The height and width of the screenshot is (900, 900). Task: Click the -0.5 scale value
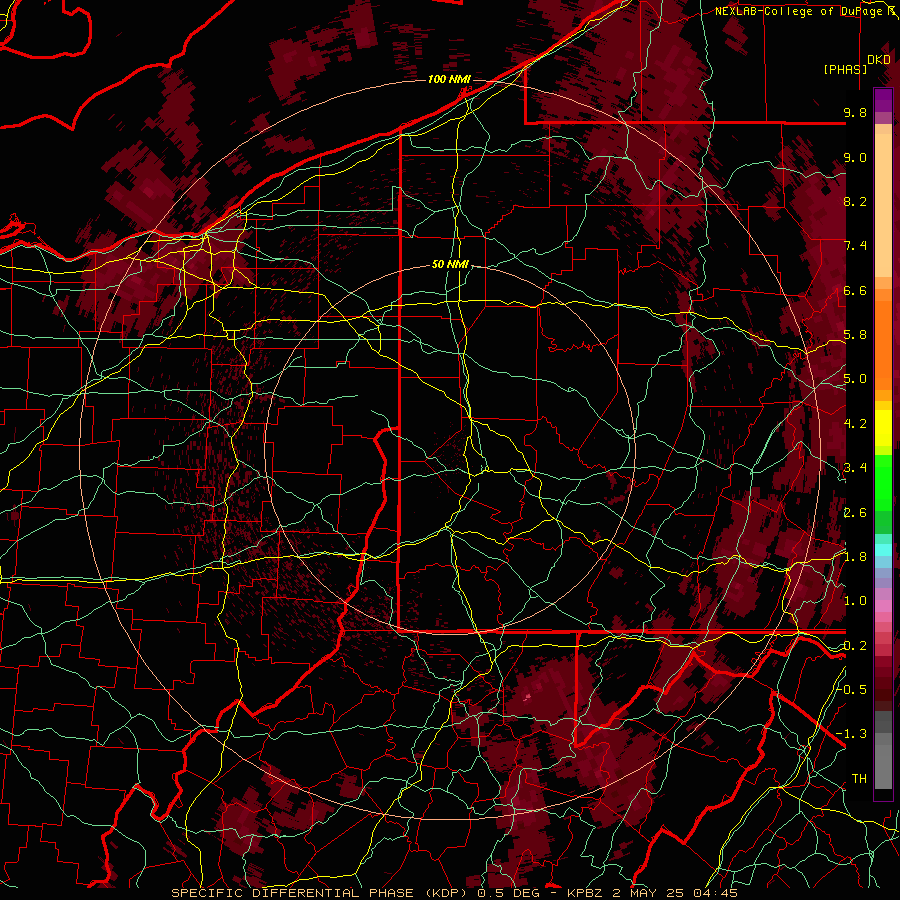[851, 689]
